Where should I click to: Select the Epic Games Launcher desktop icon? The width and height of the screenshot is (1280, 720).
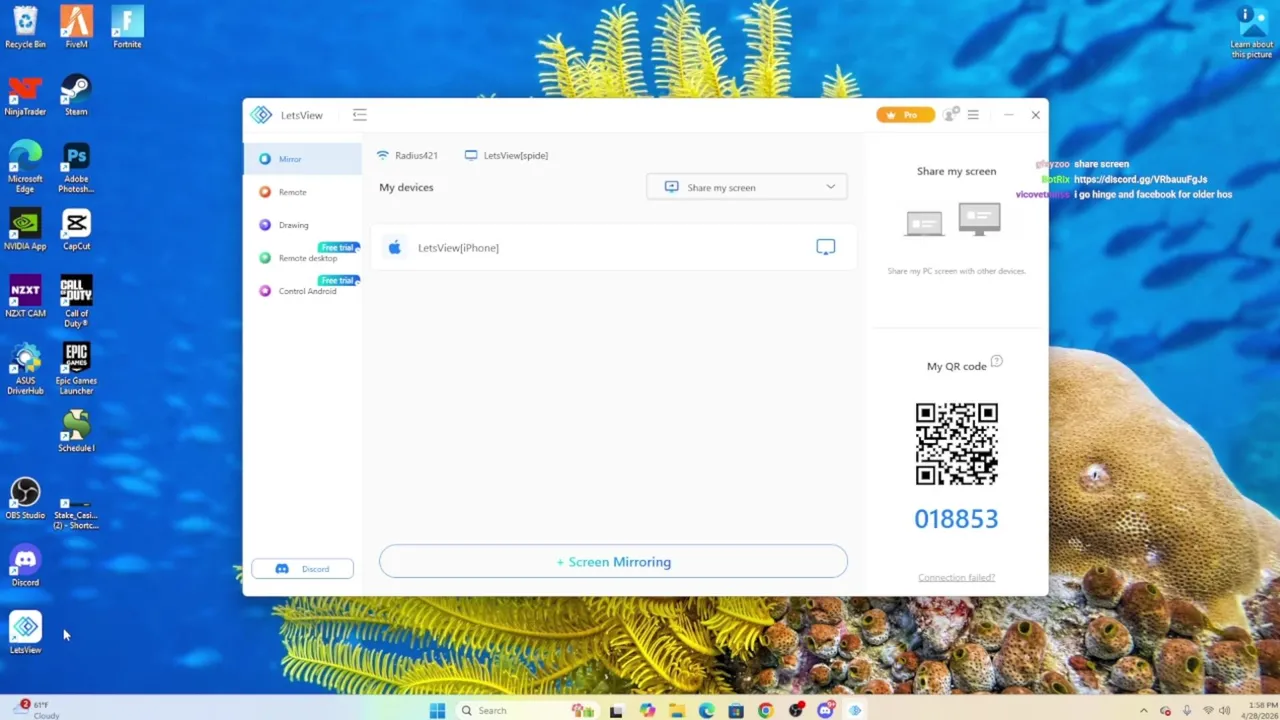pyautogui.click(x=76, y=368)
